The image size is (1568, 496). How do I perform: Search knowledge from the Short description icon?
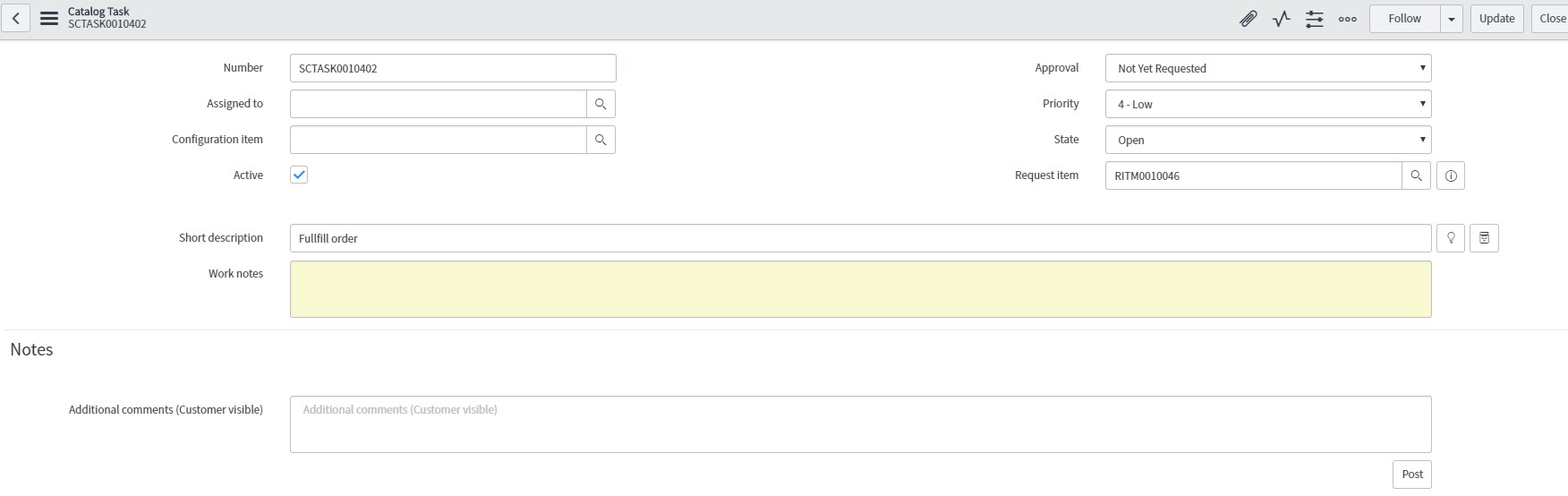[x=1484, y=238]
